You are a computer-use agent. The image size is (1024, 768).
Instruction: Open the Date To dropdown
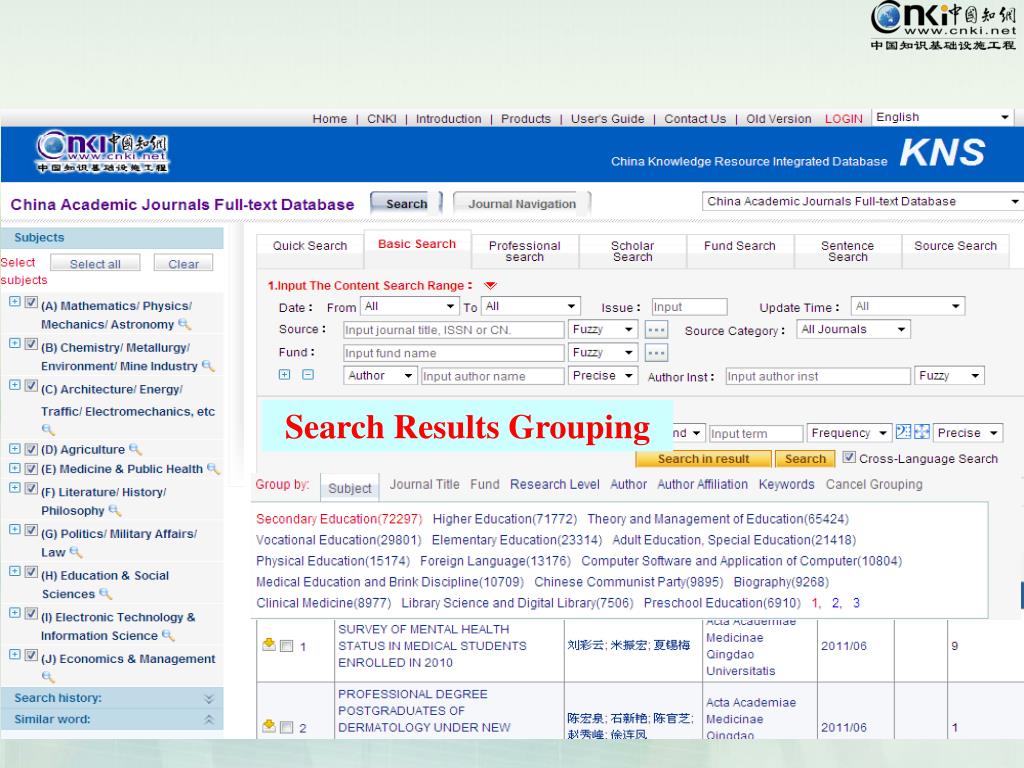pos(530,306)
